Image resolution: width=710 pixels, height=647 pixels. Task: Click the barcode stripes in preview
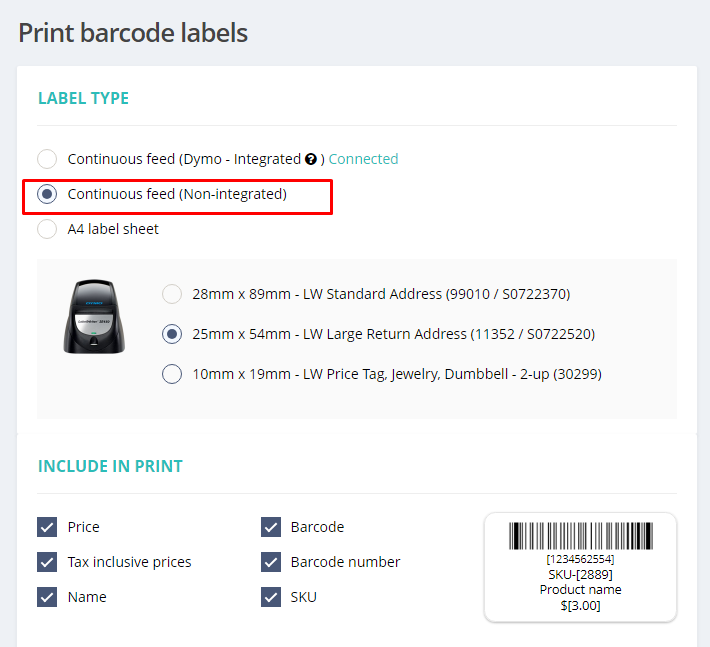580,536
